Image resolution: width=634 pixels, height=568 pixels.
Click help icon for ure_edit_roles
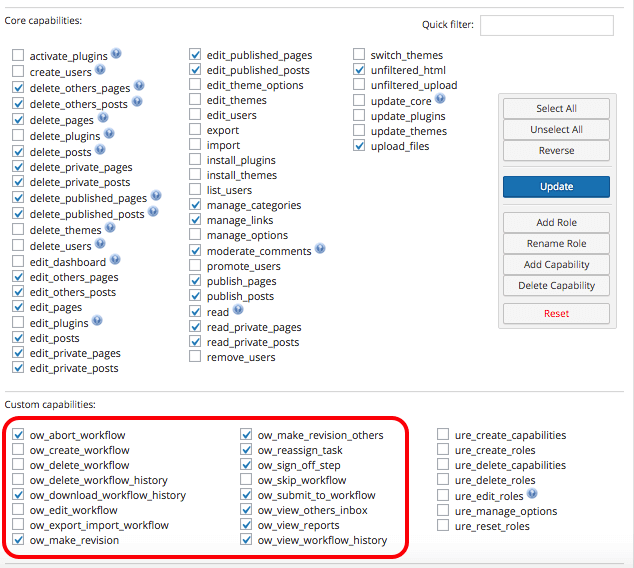click(532, 493)
